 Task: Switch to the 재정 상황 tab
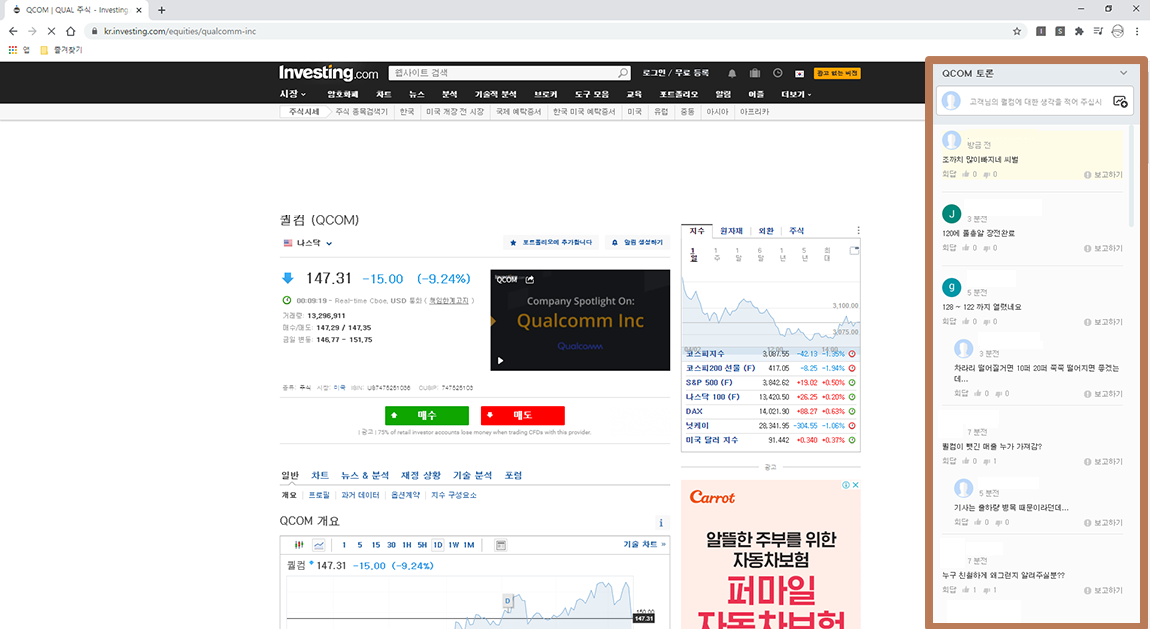421,476
